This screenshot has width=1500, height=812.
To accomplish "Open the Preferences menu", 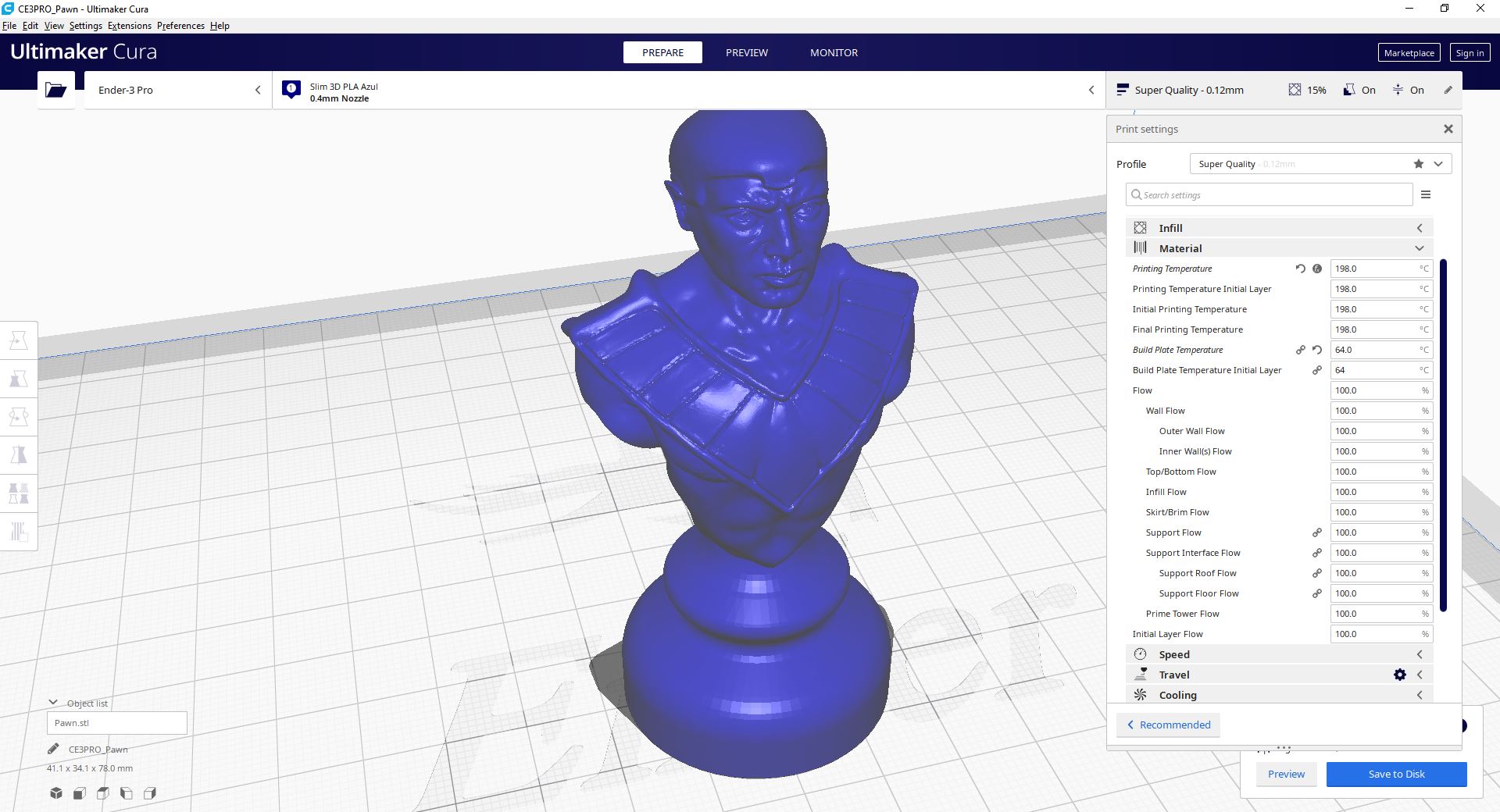I will (x=180, y=25).
